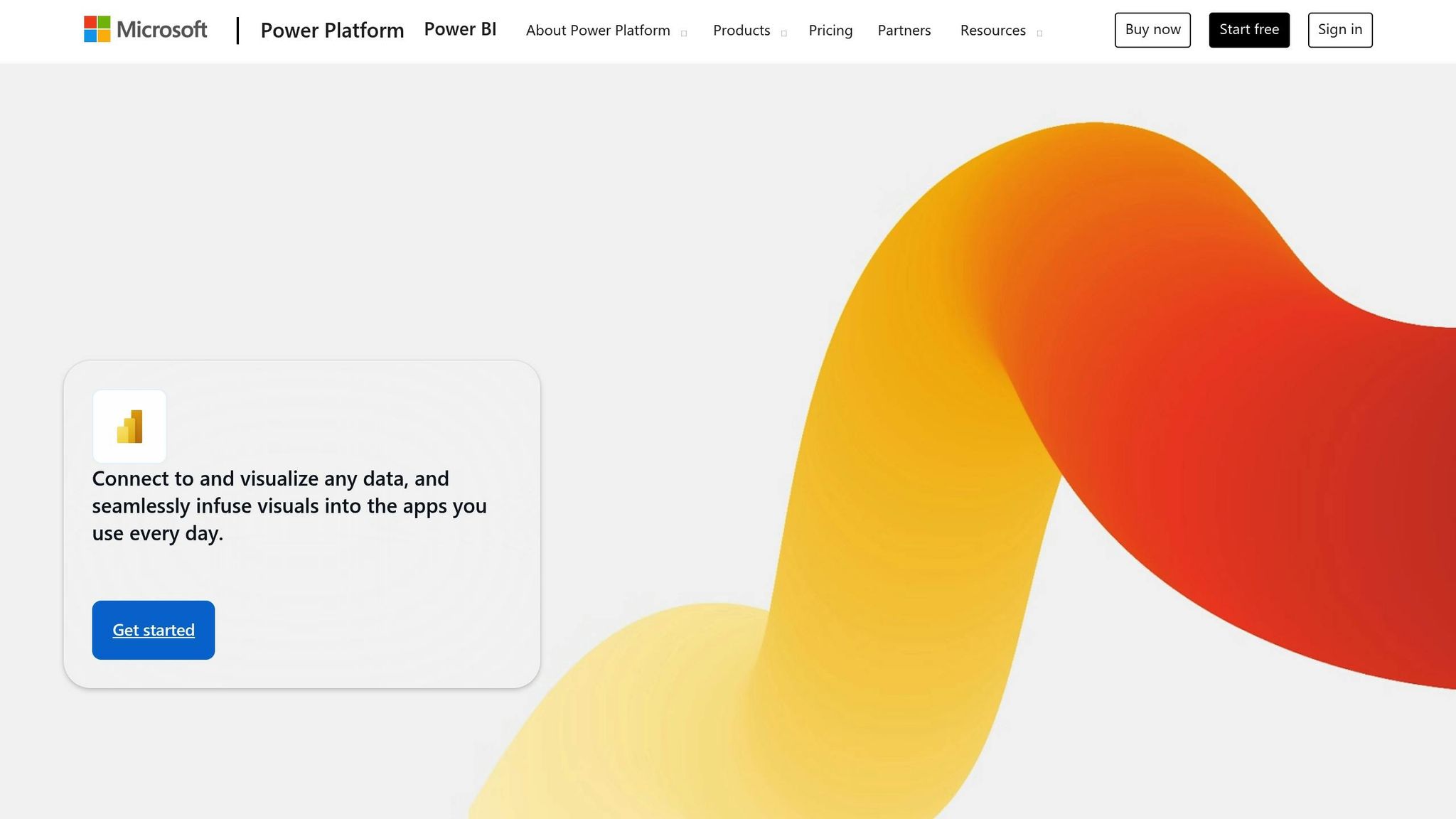Expand the chevron next to Products
1456x819 pixels.
pos(784,33)
